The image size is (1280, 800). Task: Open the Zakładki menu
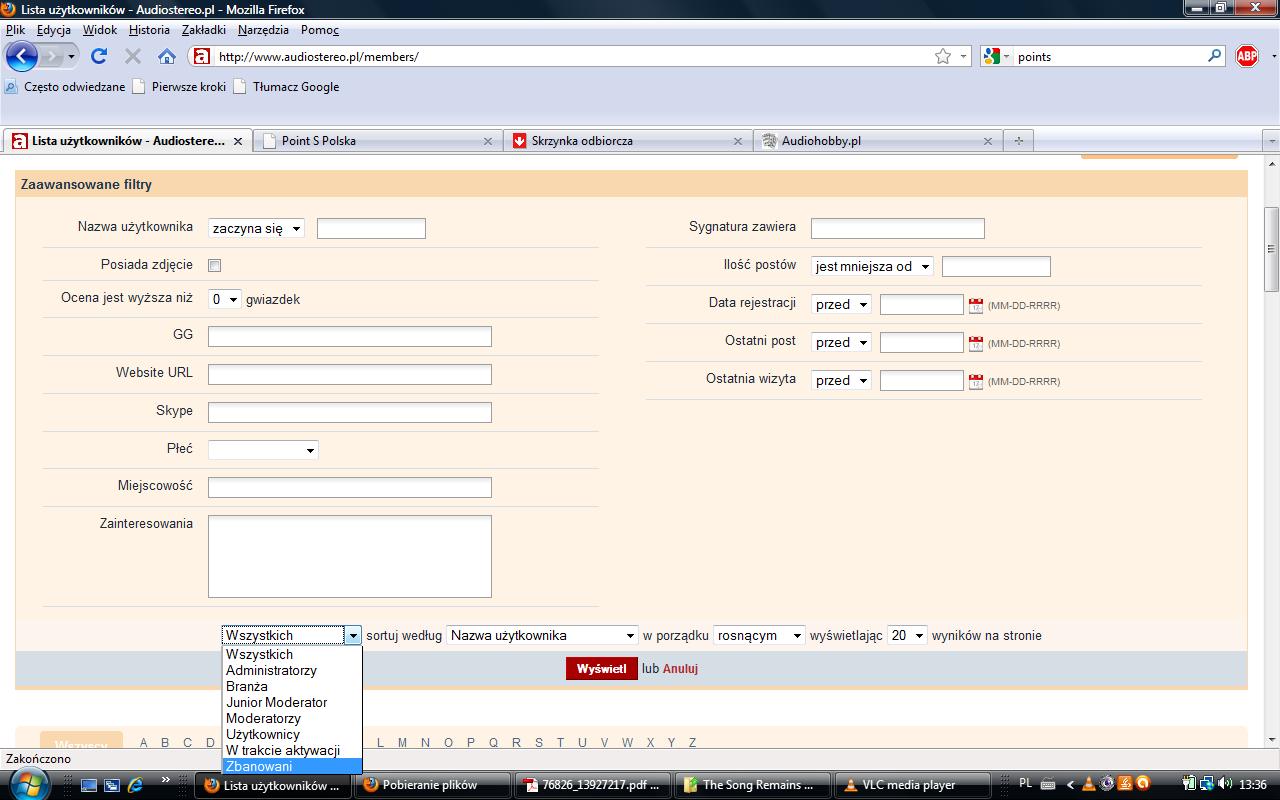(204, 30)
